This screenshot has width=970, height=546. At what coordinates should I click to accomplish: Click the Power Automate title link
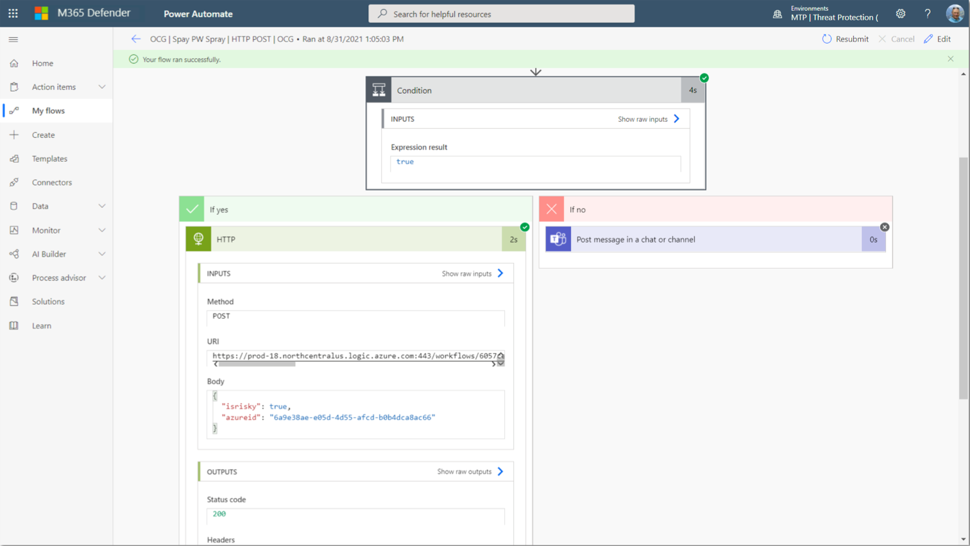tap(198, 14)
